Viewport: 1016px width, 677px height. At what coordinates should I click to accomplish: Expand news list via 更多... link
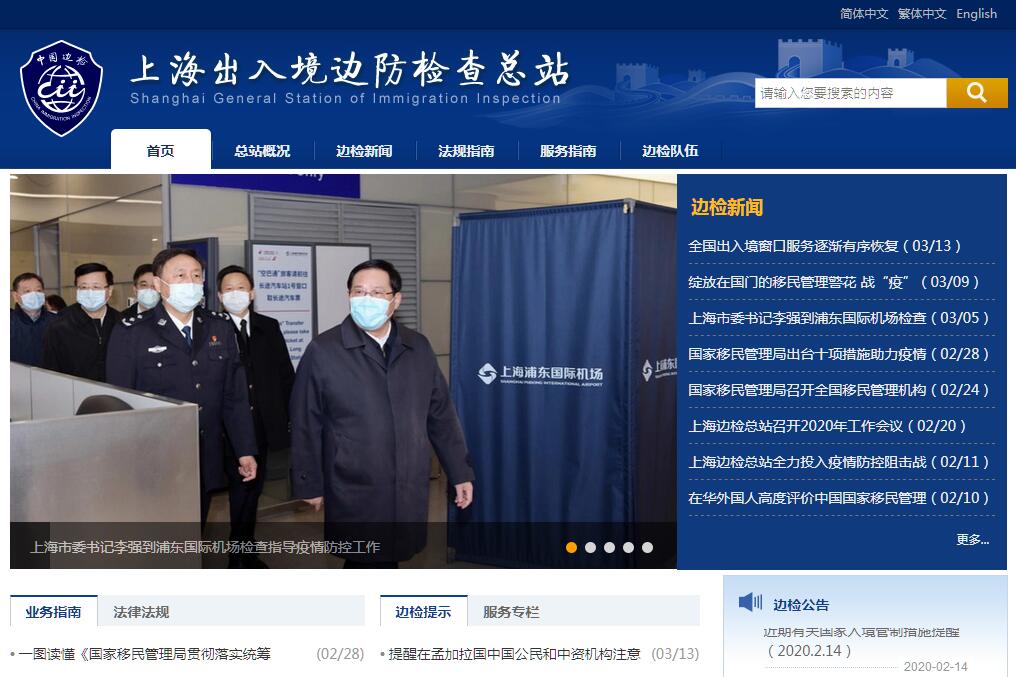tap(972, 539)
